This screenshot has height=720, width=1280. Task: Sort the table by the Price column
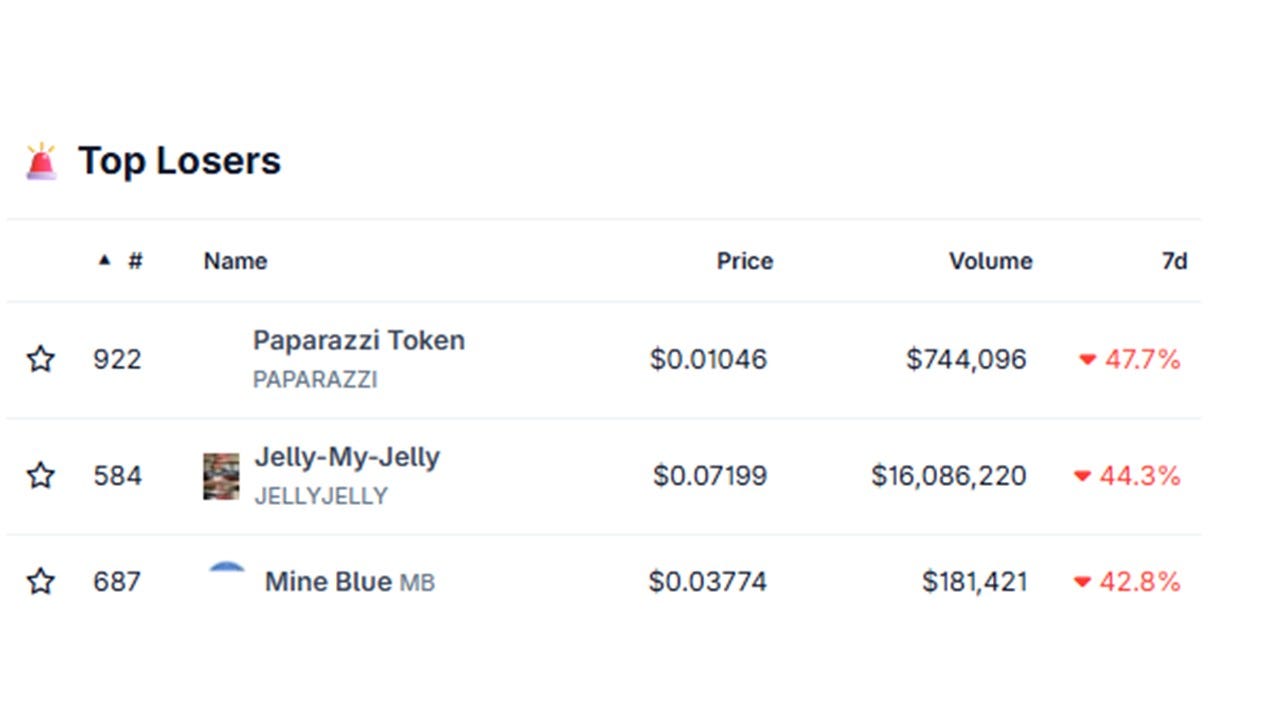pos(745,261)
